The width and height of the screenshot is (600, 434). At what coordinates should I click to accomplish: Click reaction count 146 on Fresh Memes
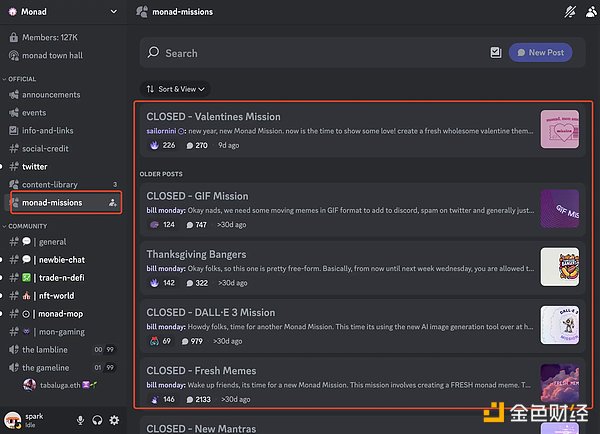pyautogui.click(x=163, y=399)
